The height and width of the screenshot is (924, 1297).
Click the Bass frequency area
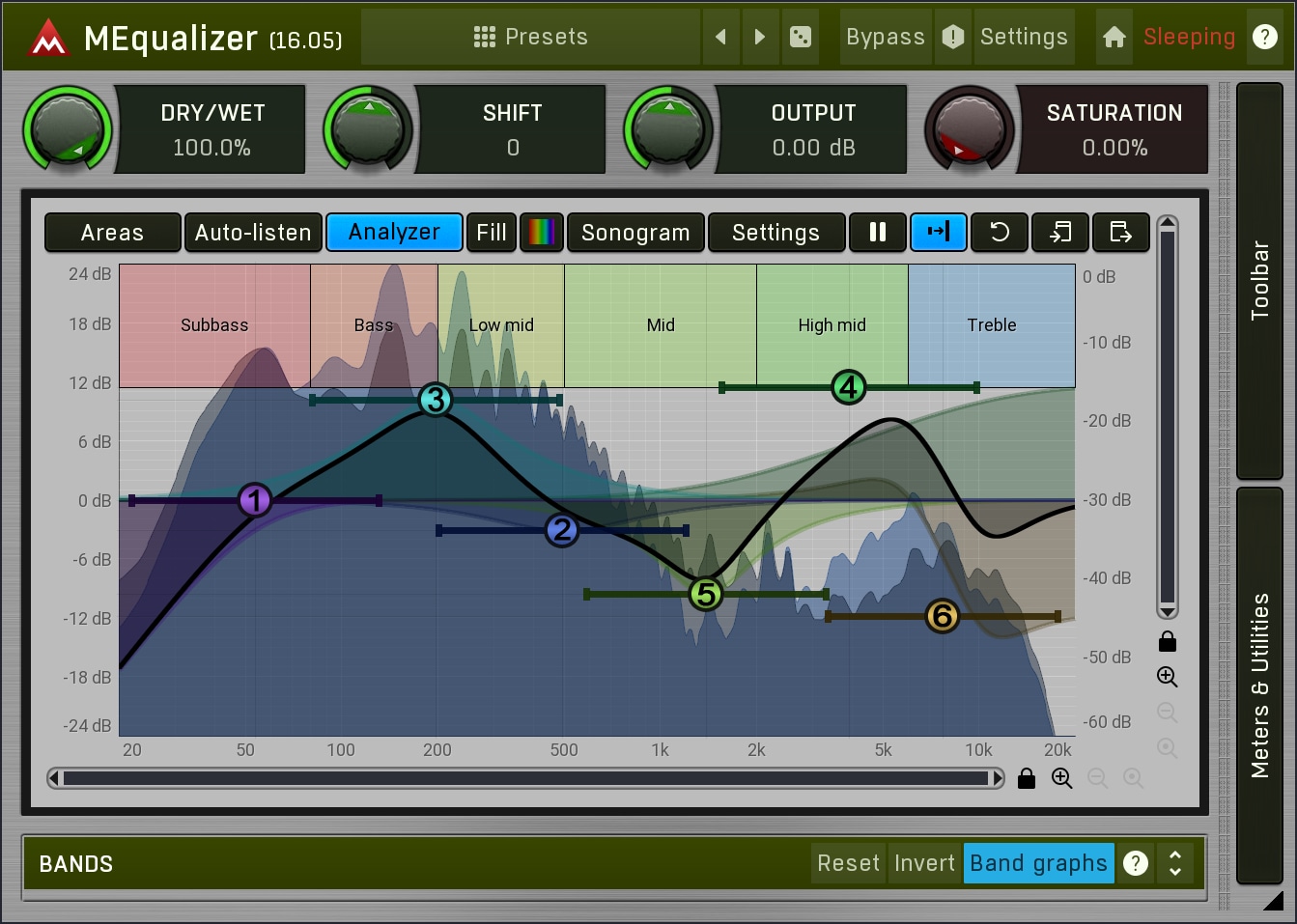[374, 325]
